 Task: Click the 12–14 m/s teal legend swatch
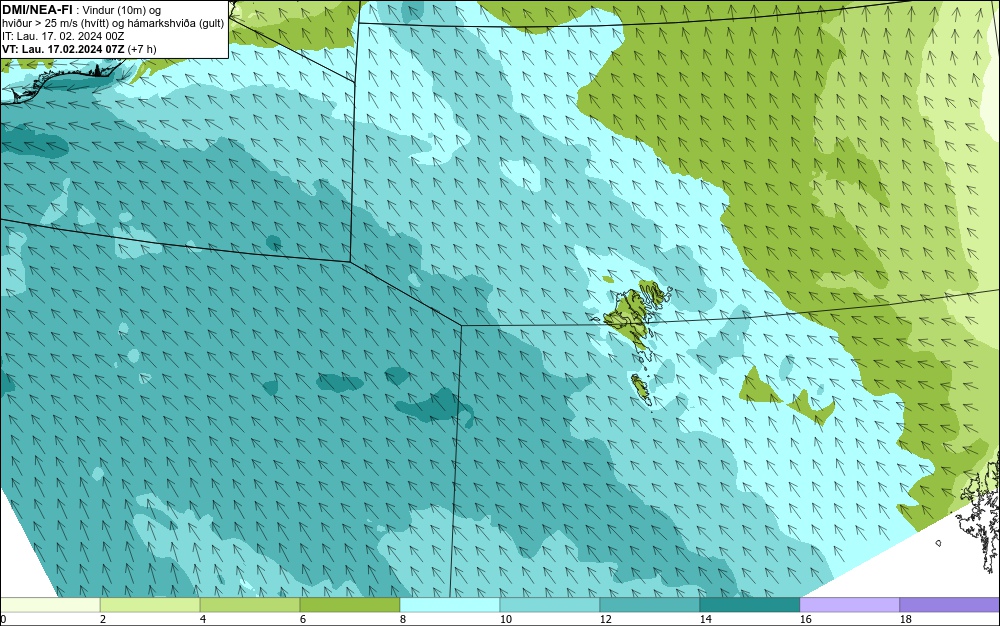(650, 605)
